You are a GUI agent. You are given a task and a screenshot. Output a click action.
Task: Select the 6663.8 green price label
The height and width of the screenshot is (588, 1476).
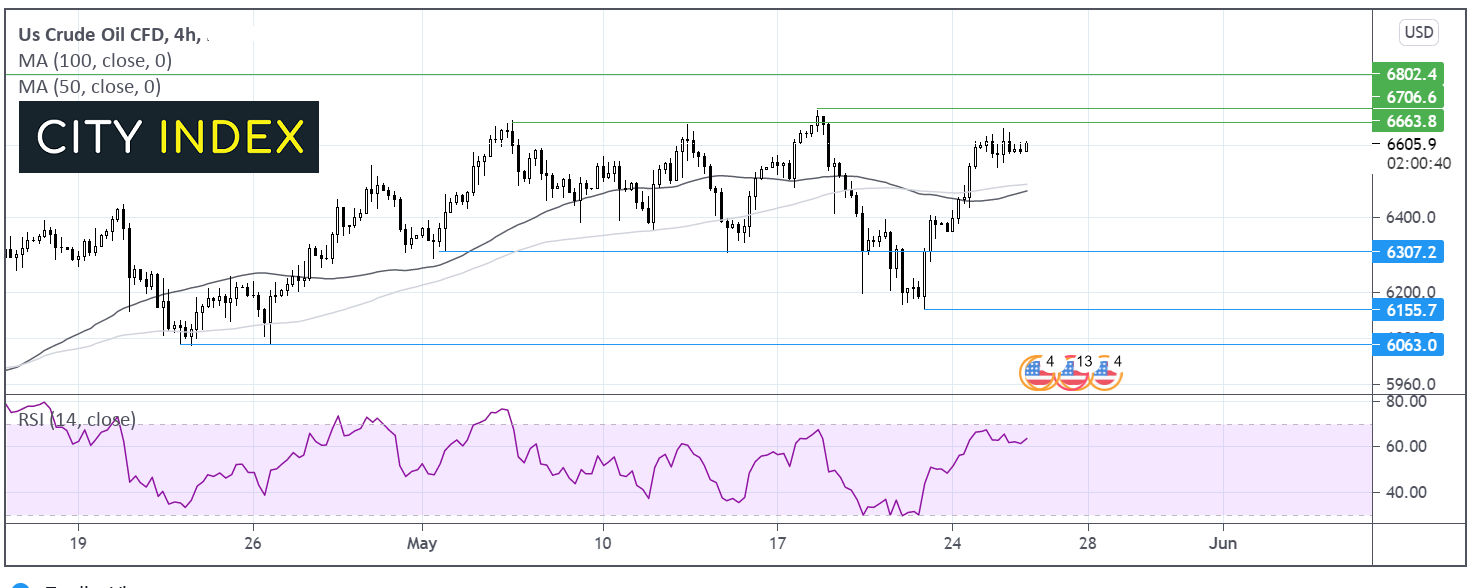pyautogui.click(x=1411, y=121)
